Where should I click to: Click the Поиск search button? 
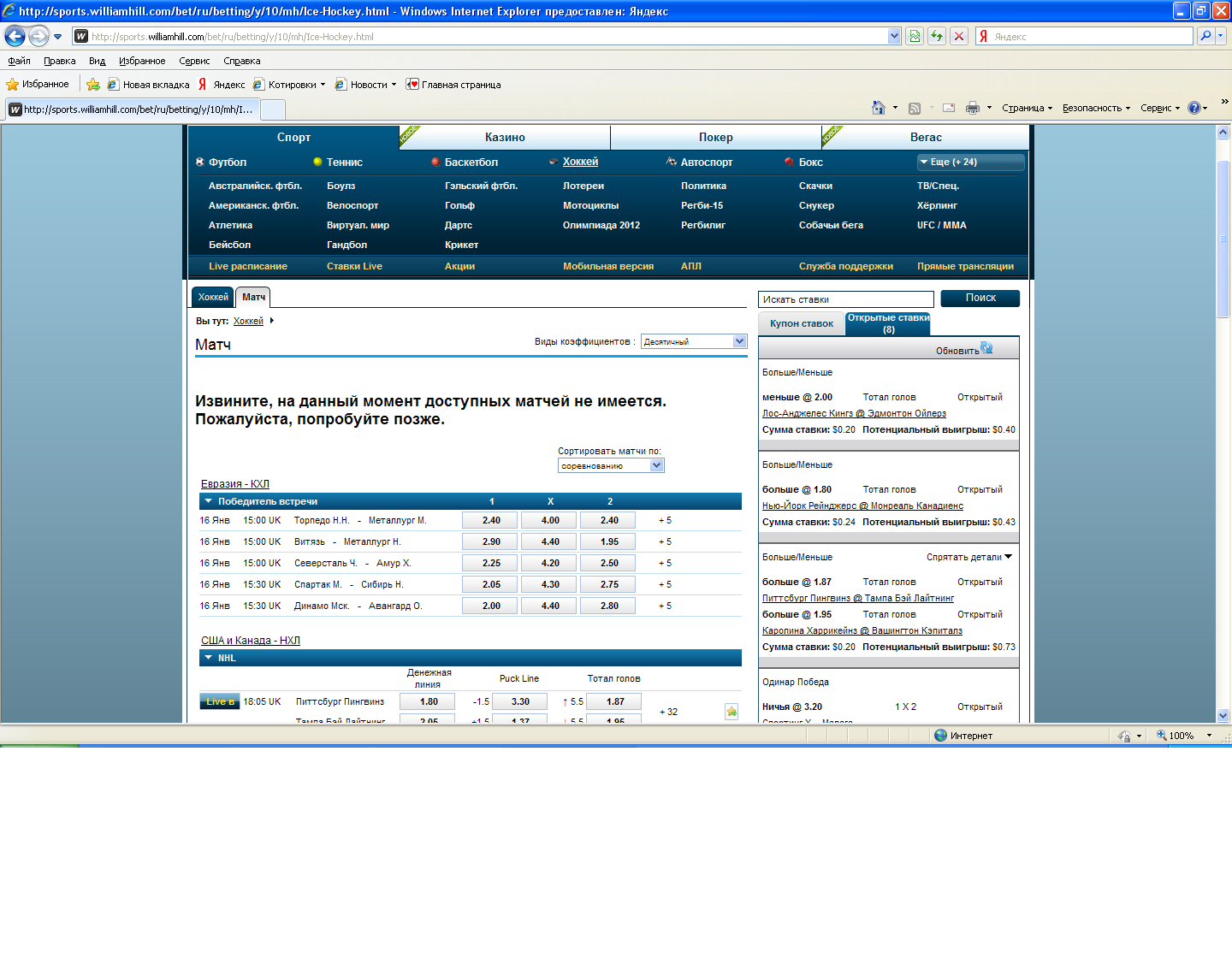click(x=980, y=298)
